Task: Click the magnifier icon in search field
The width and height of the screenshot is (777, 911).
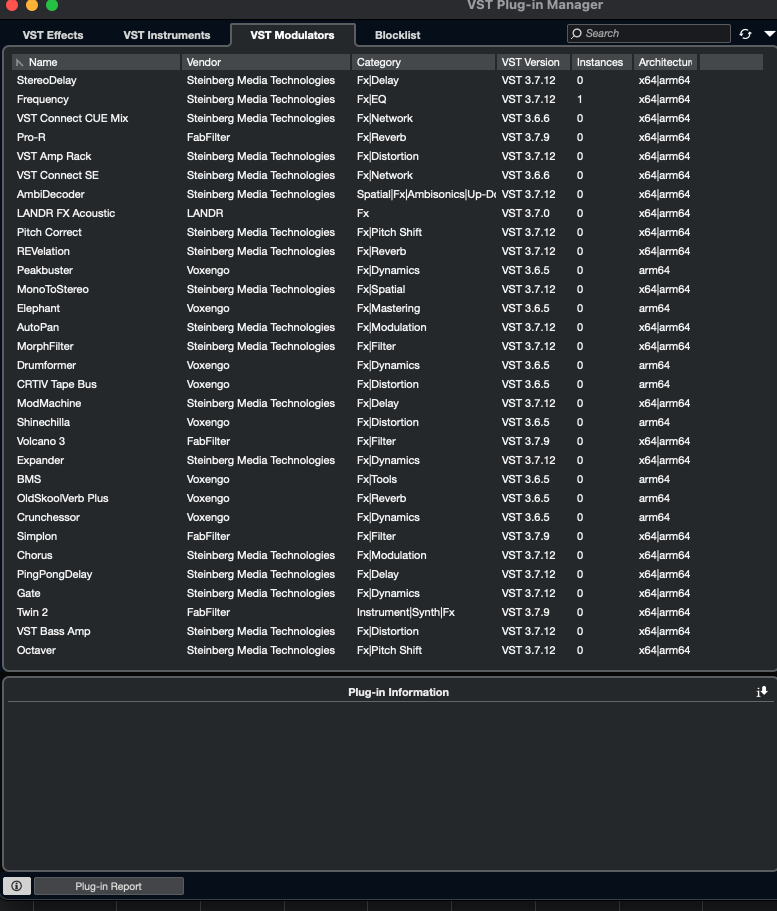Action: 576,34
